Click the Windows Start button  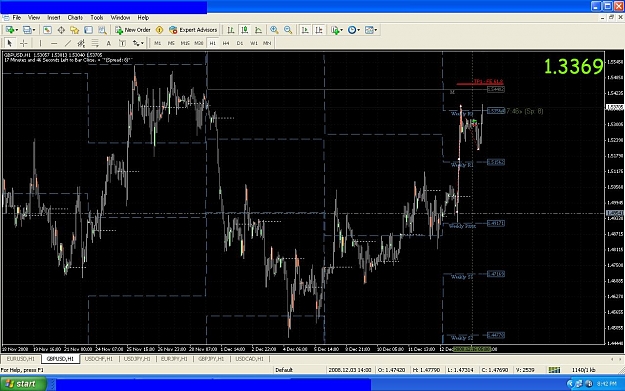[x=23, y=384]
